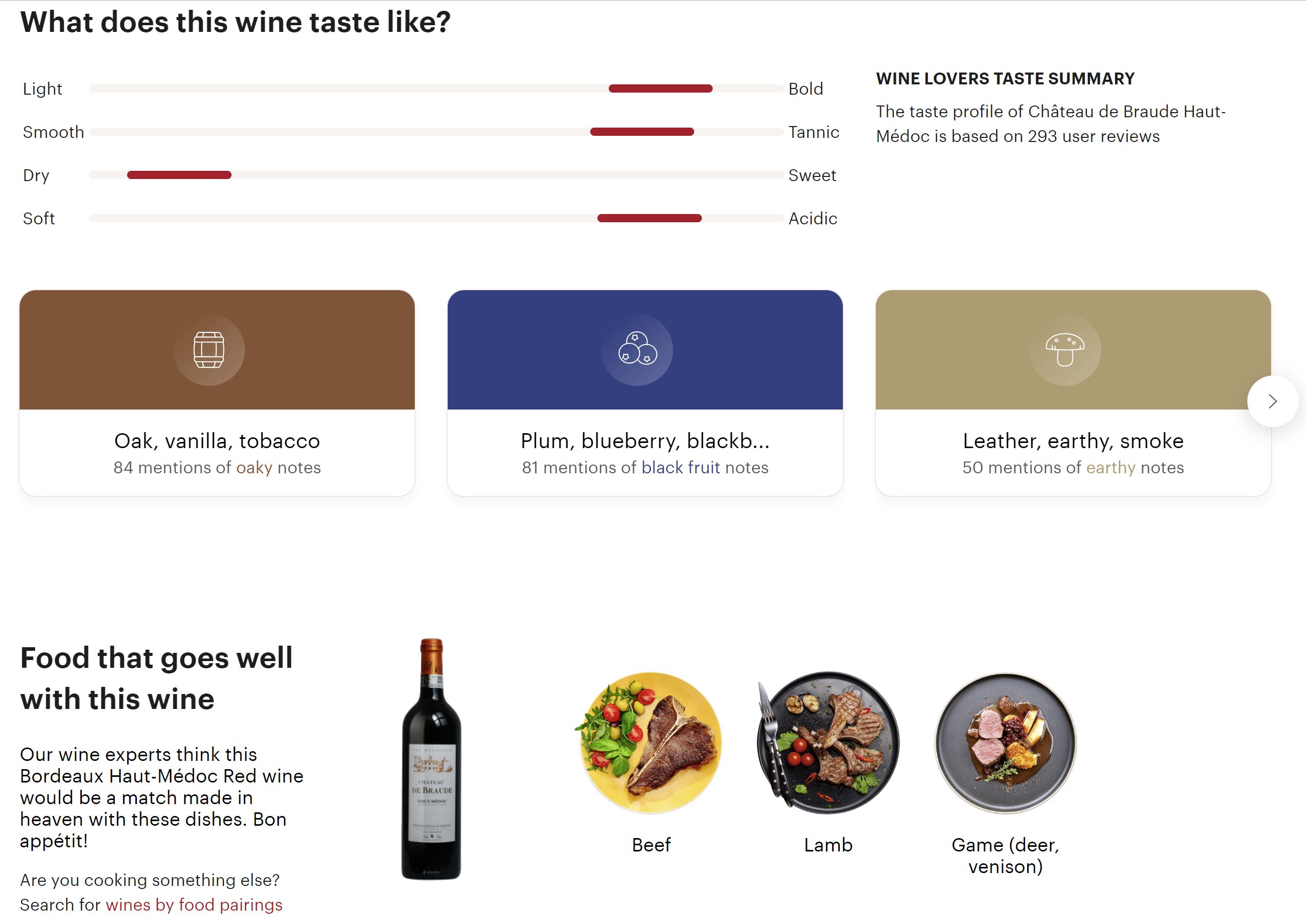Show next taste notes with right chevron
The image size is (1306, 924).
tap(1273, 401)
